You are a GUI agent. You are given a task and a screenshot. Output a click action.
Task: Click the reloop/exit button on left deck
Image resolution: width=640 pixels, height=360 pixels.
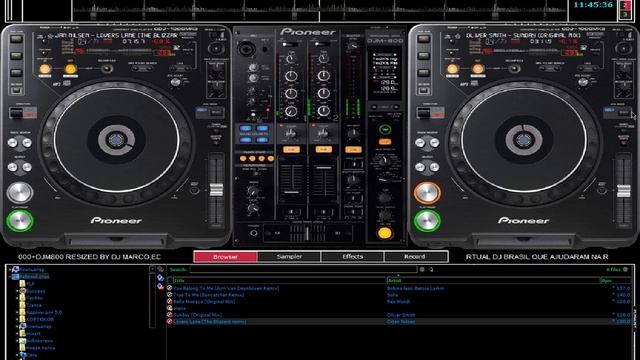click(107, 69)
